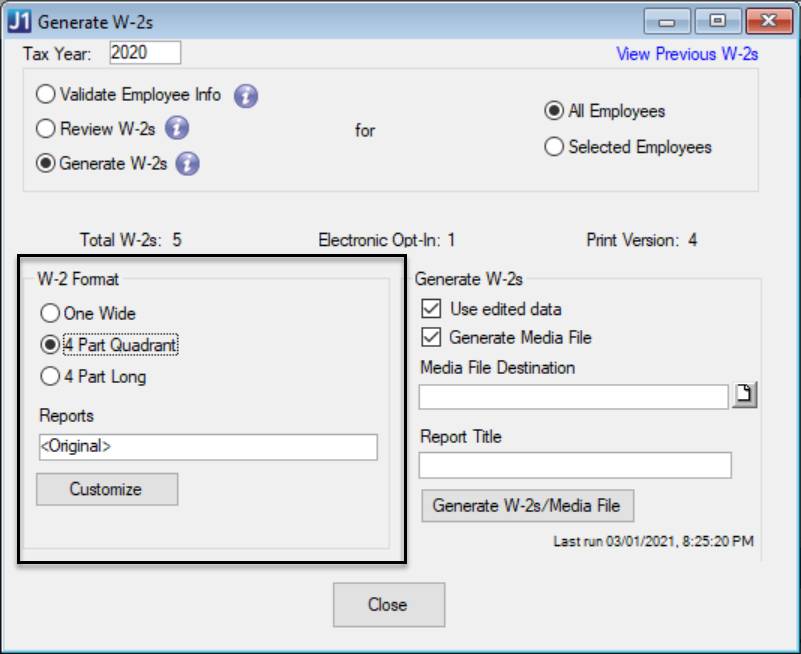Select Validate Employee Info radio button
This screenshot has height=654, width=801.
click(x=46, y=96)
